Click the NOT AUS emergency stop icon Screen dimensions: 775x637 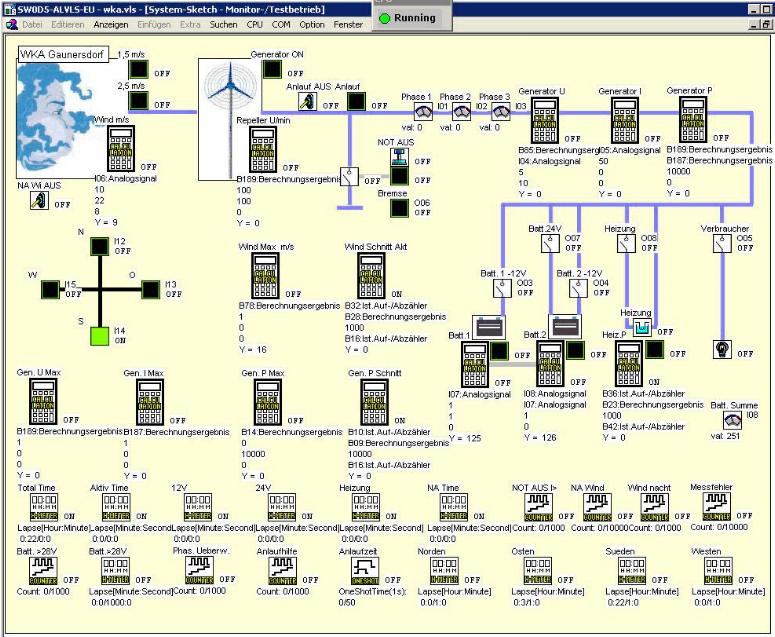(399, 157)
